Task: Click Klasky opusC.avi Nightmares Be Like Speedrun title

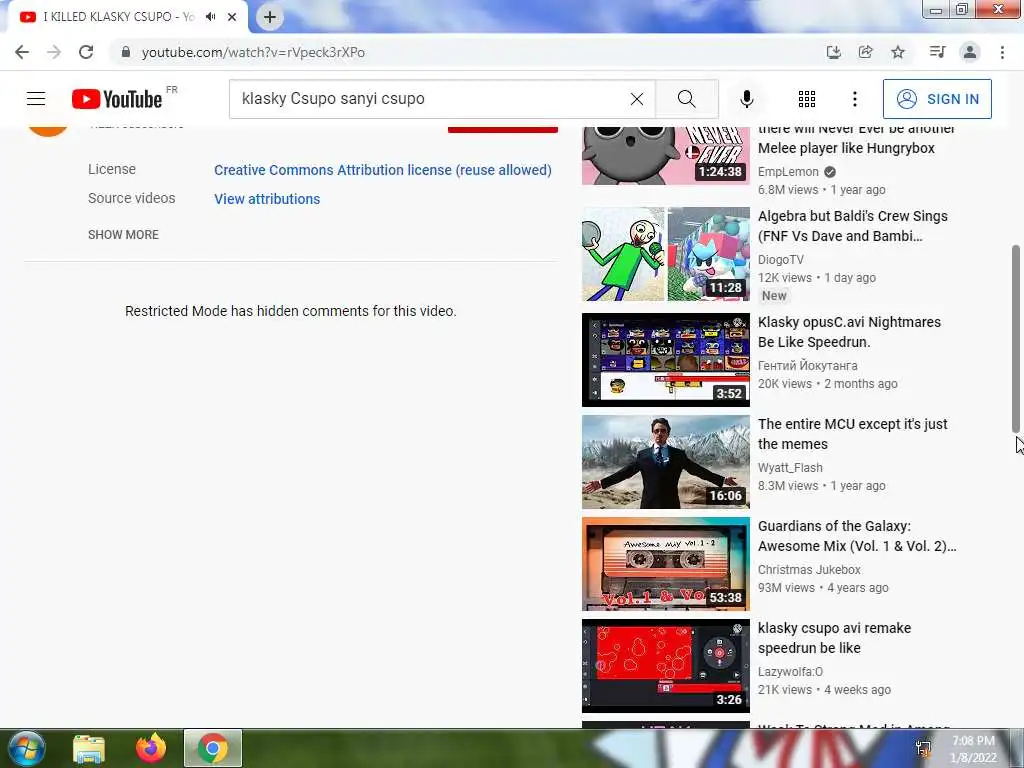Action: (x=849, y=332)
